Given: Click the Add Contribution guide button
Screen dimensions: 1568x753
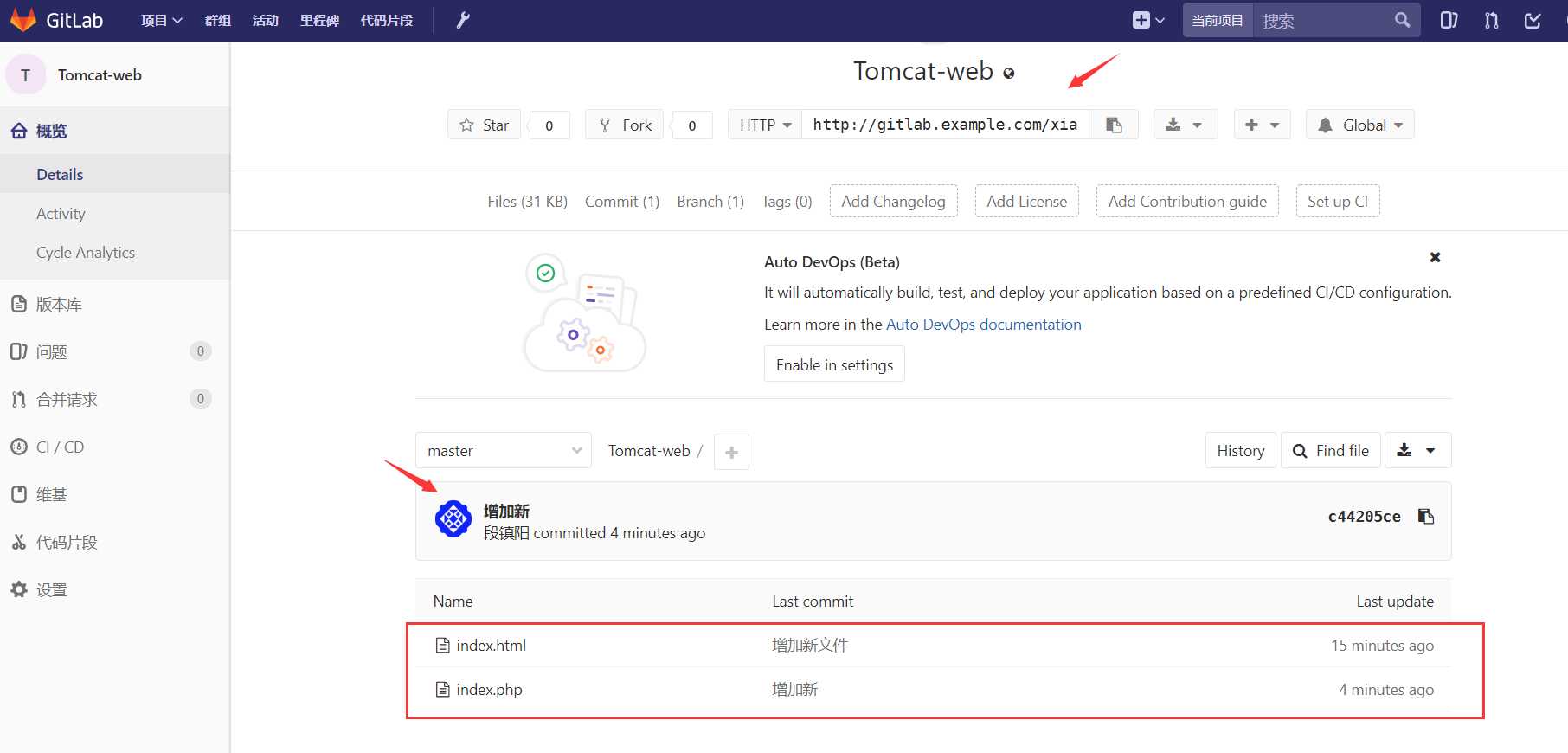Looking at the screenshot, I should click(x=1187, y=201).
